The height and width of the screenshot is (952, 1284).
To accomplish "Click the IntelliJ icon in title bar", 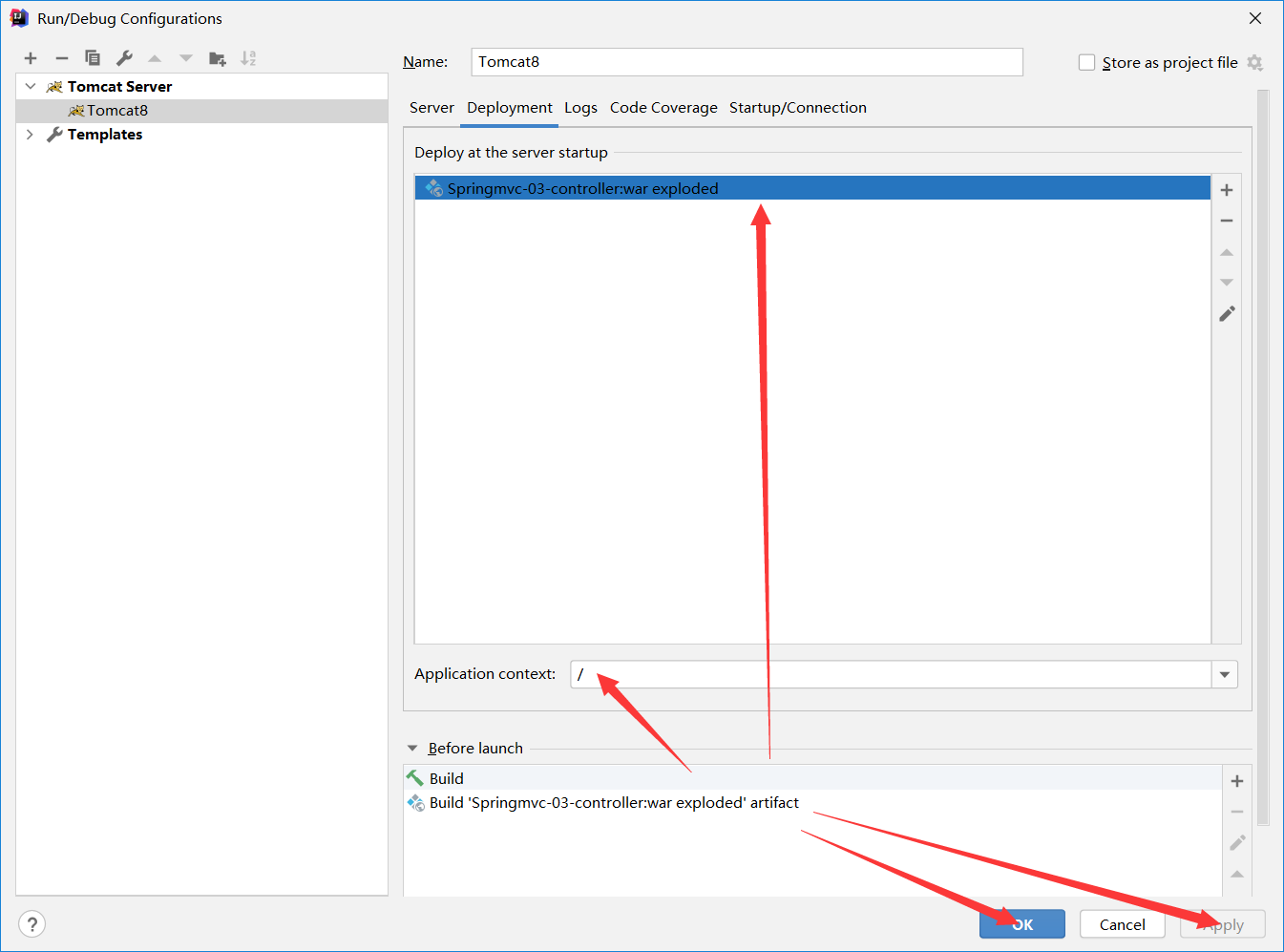I will (18, 18).
